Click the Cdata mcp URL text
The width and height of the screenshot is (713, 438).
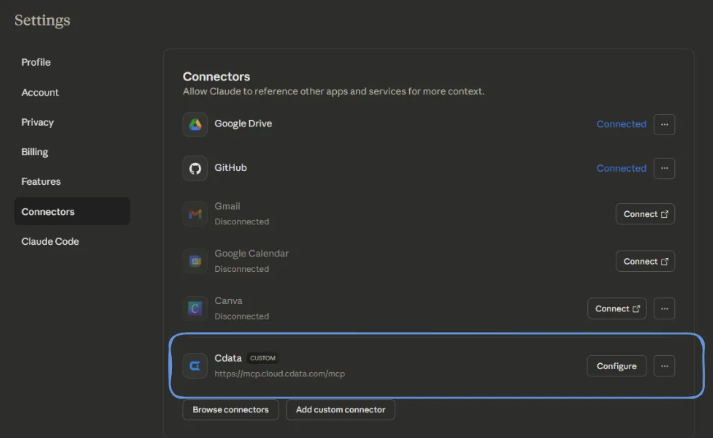tap(280, 373)
